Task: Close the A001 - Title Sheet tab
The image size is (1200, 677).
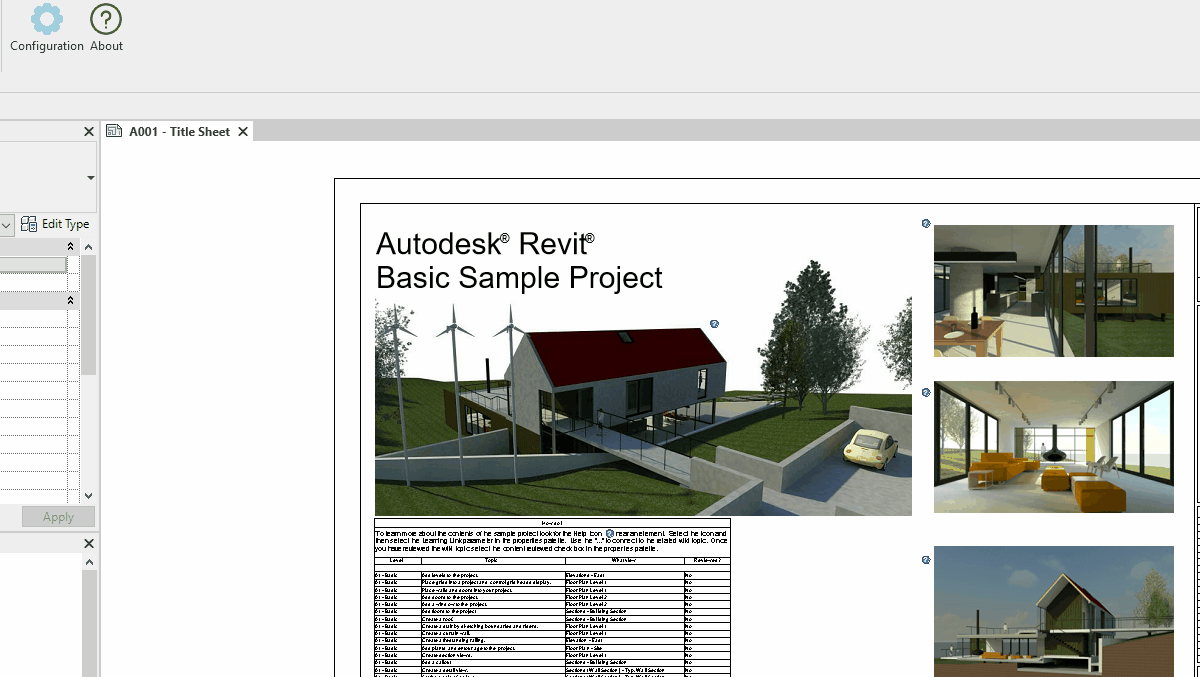Action: tap(243, 132)
